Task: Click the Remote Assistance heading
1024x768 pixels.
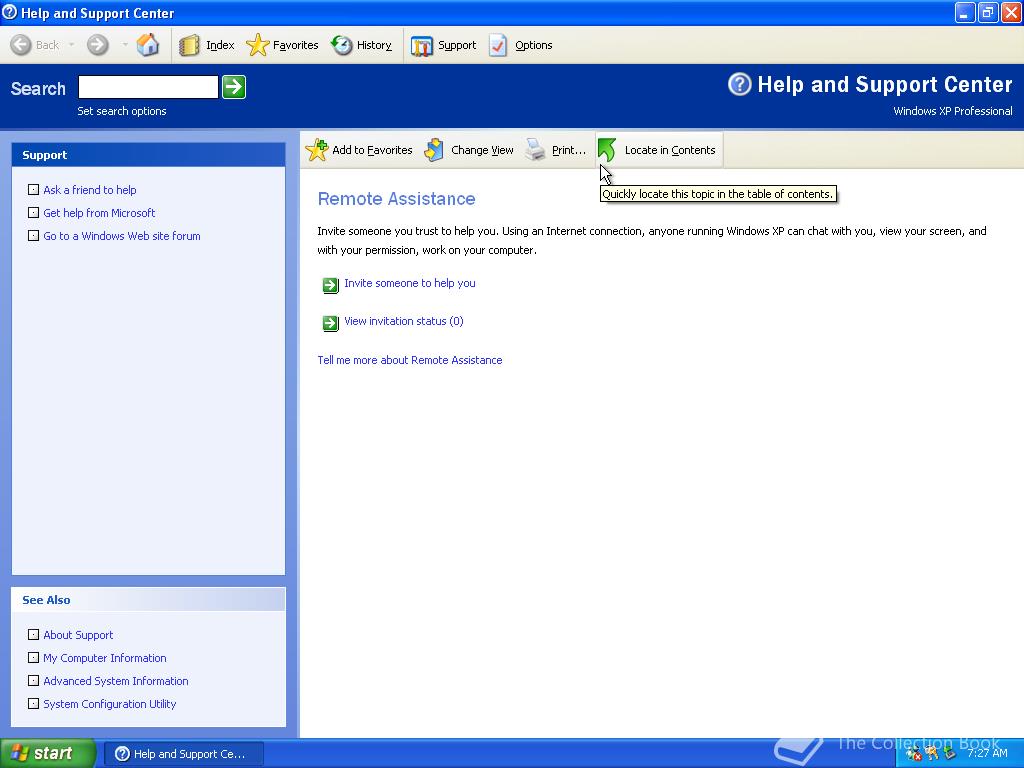Action: pyautogui.click(x=396, y=199)
